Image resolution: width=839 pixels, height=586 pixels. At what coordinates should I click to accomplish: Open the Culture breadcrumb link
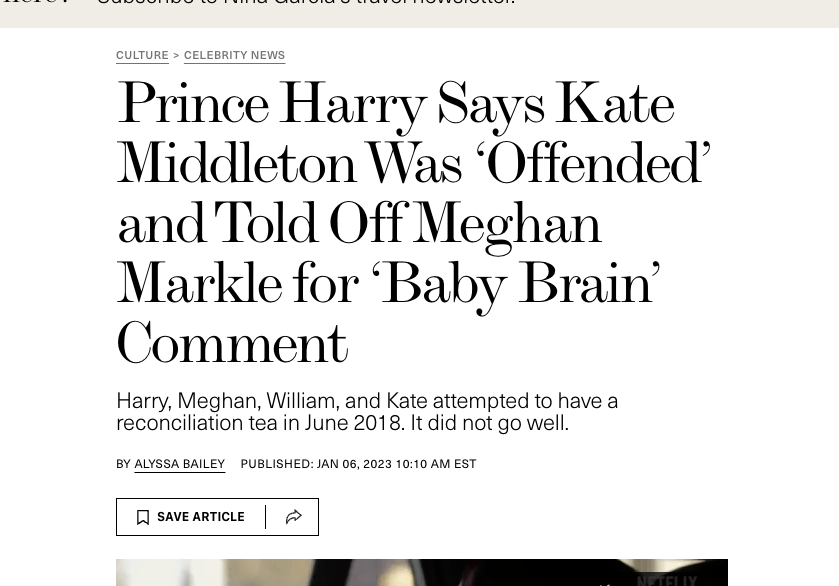click(142, 56)
